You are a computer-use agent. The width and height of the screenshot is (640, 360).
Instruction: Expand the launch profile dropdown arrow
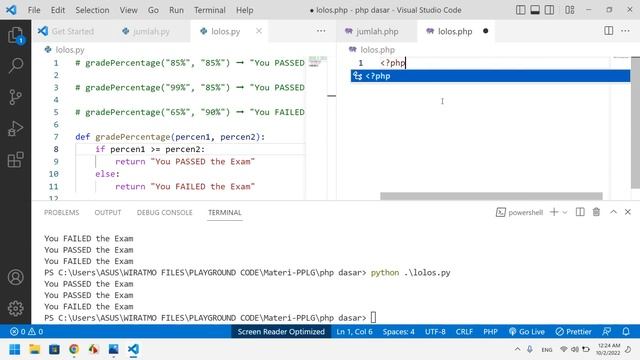[565, 212]
